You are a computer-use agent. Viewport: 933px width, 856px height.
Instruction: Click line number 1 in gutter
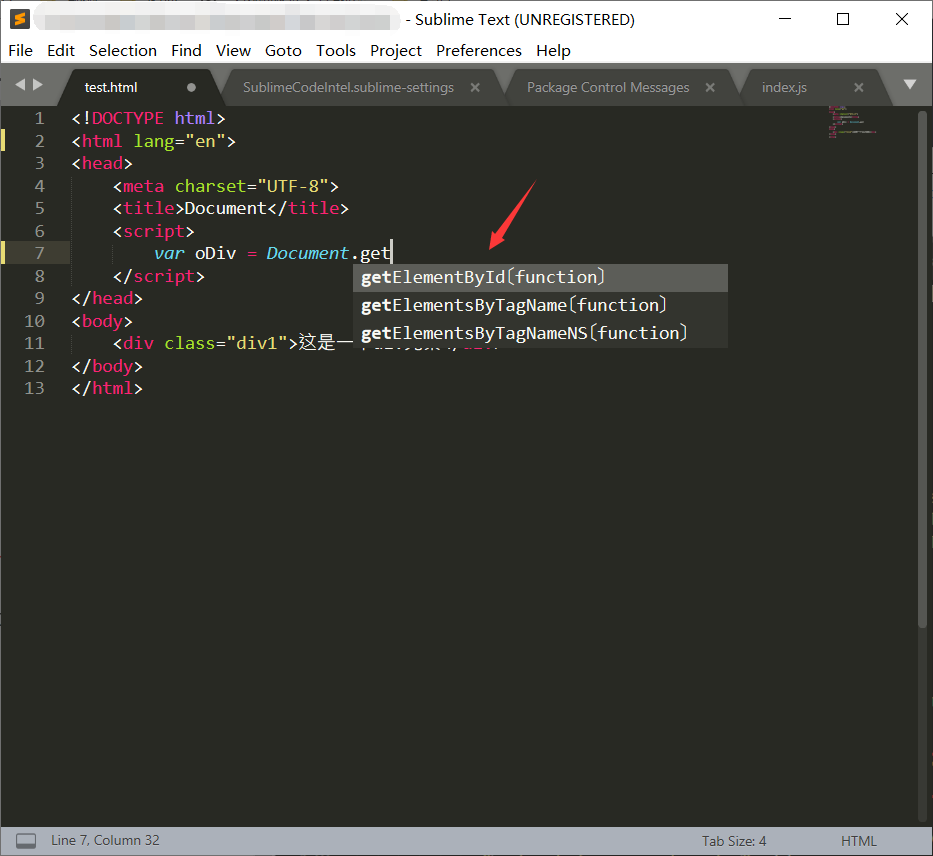pyautogui.click(x=39, y=118)
